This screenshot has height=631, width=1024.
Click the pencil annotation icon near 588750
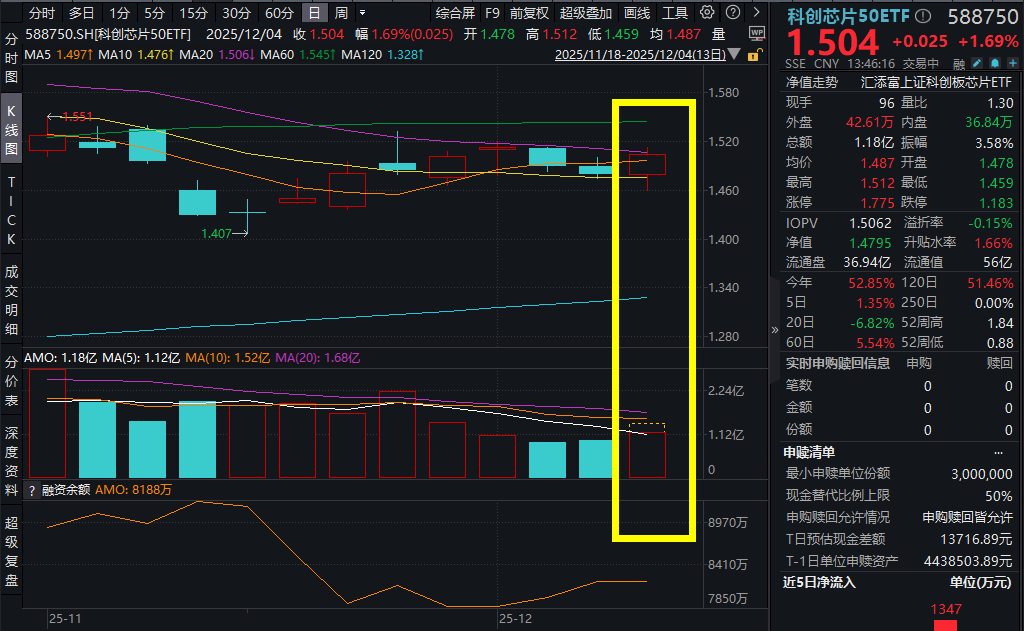977,63
